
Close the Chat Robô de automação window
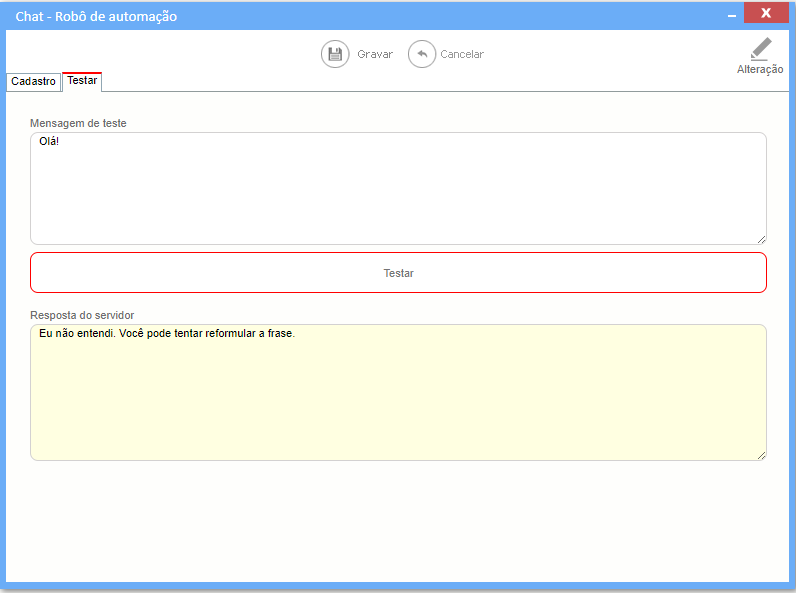pos(766,13)
